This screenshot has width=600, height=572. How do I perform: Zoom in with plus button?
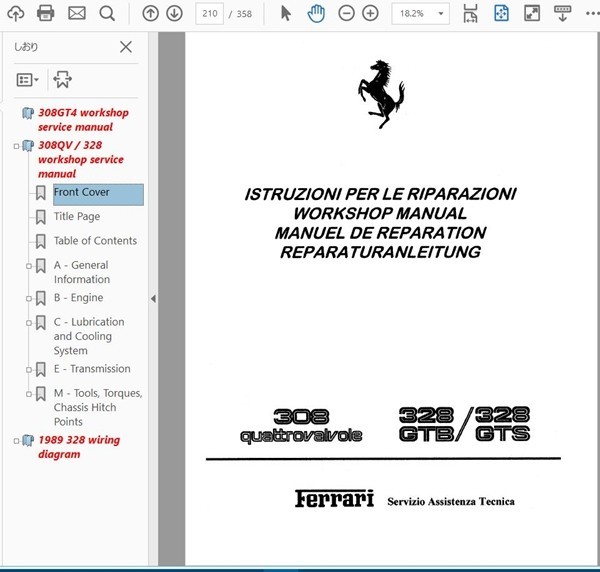click(x=370, y=14)
